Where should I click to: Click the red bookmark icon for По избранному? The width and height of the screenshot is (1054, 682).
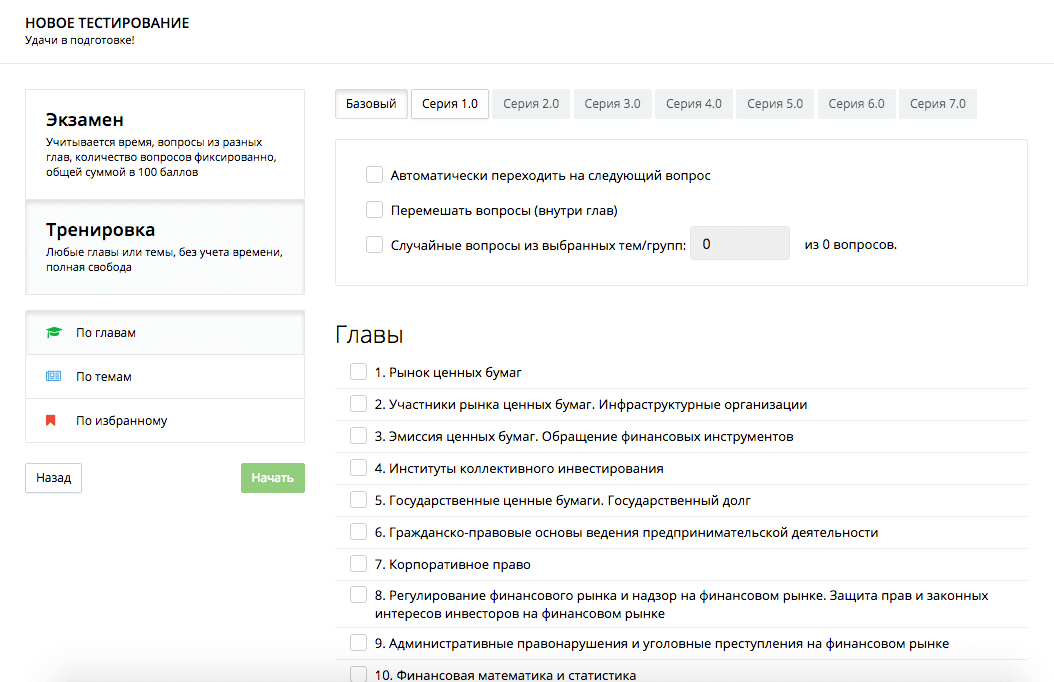click(x=51, y=421)
